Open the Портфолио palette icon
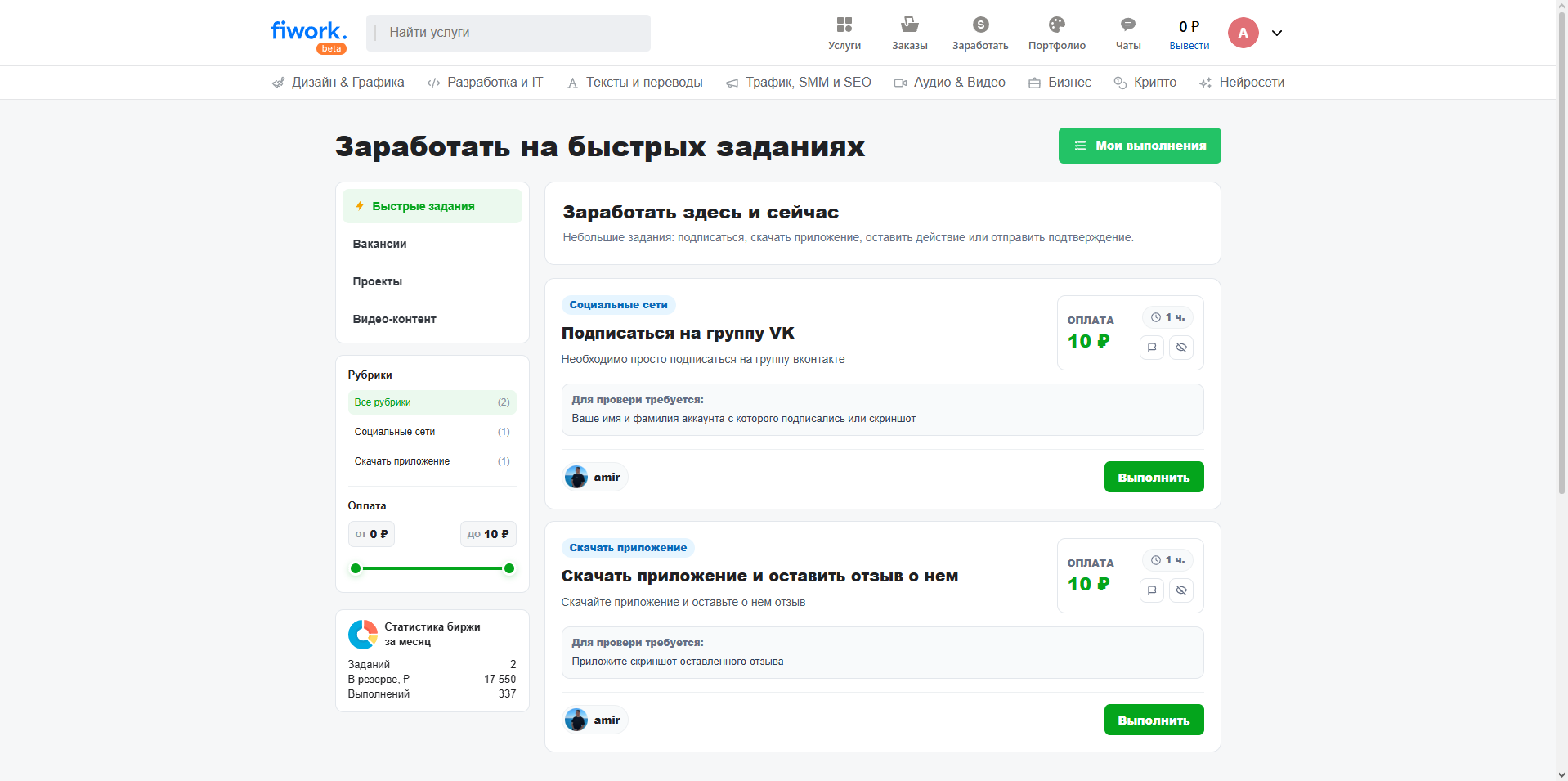1568x781 pixels. [x=1057, y=25]
